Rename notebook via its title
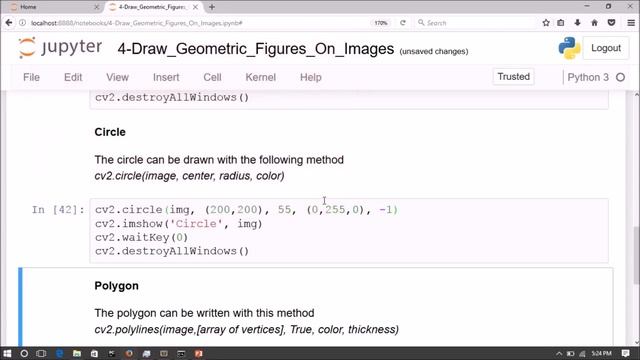 pyautogui.click(x=256, y=49)
